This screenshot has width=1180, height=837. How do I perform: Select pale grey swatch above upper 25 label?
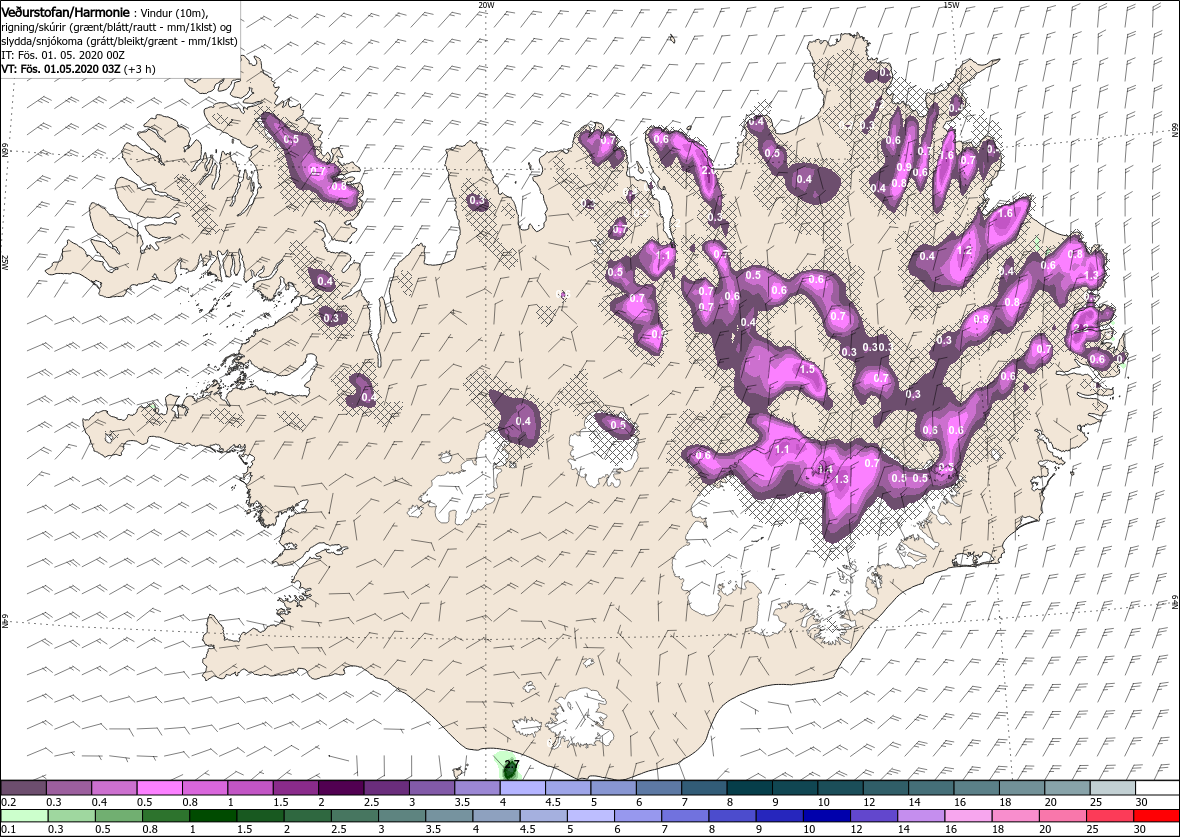tap(1112, 788)
